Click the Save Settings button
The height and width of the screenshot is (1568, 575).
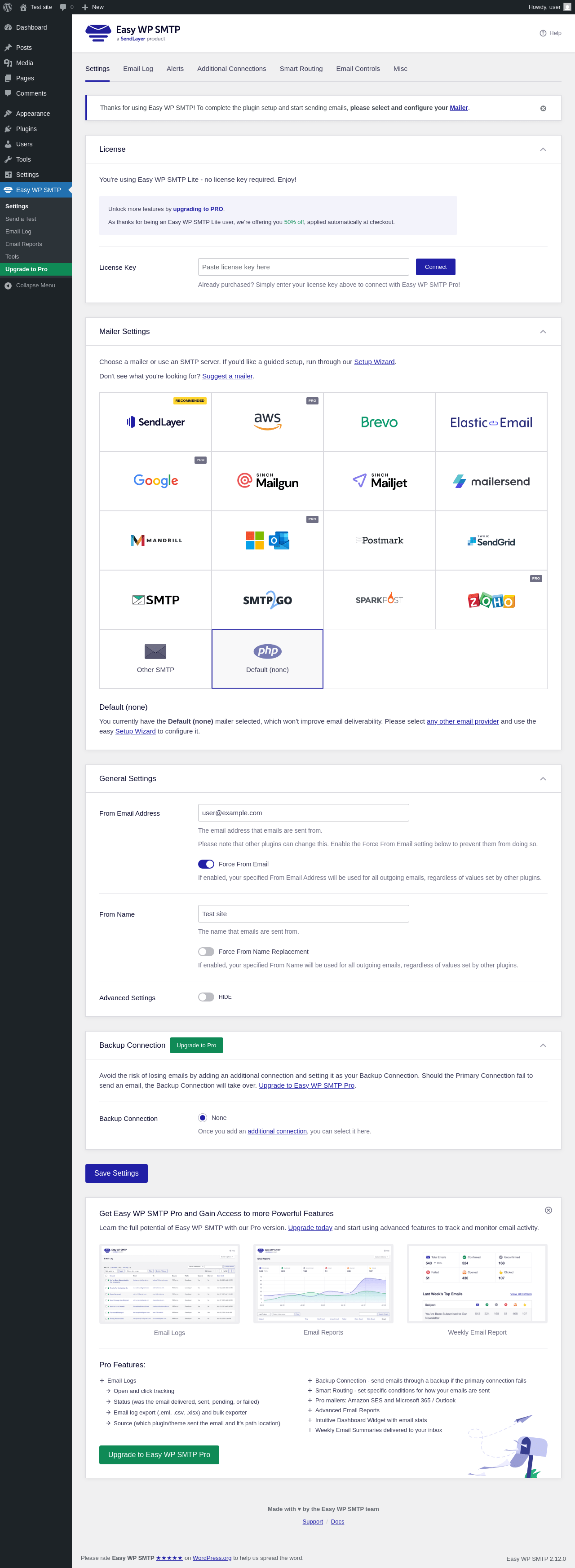tap(116, 1173)
